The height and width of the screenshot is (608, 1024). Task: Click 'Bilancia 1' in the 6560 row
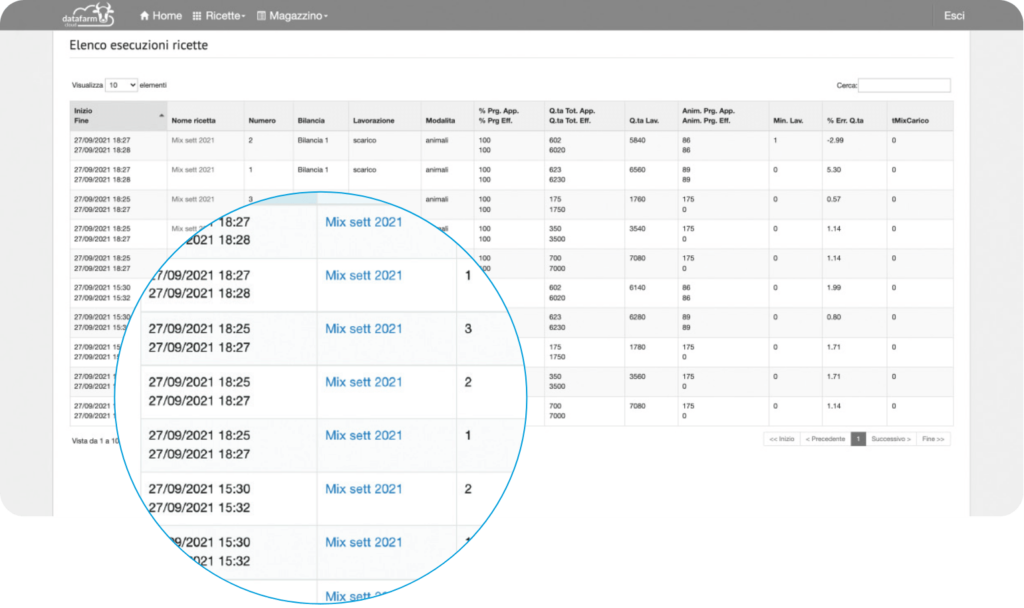pyautogui.click(x=313, y=170)
